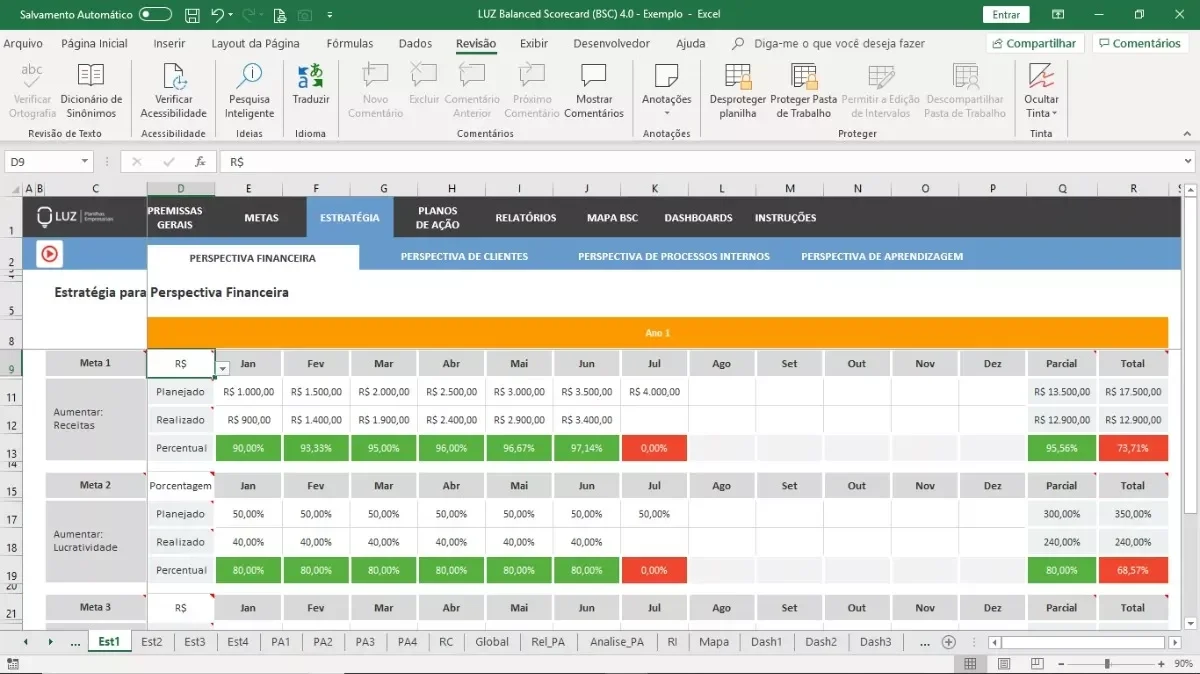Click the formula bar input field
Image resolution: width=1200 pixels, height=674 pixels.
[x=700, y=162]
